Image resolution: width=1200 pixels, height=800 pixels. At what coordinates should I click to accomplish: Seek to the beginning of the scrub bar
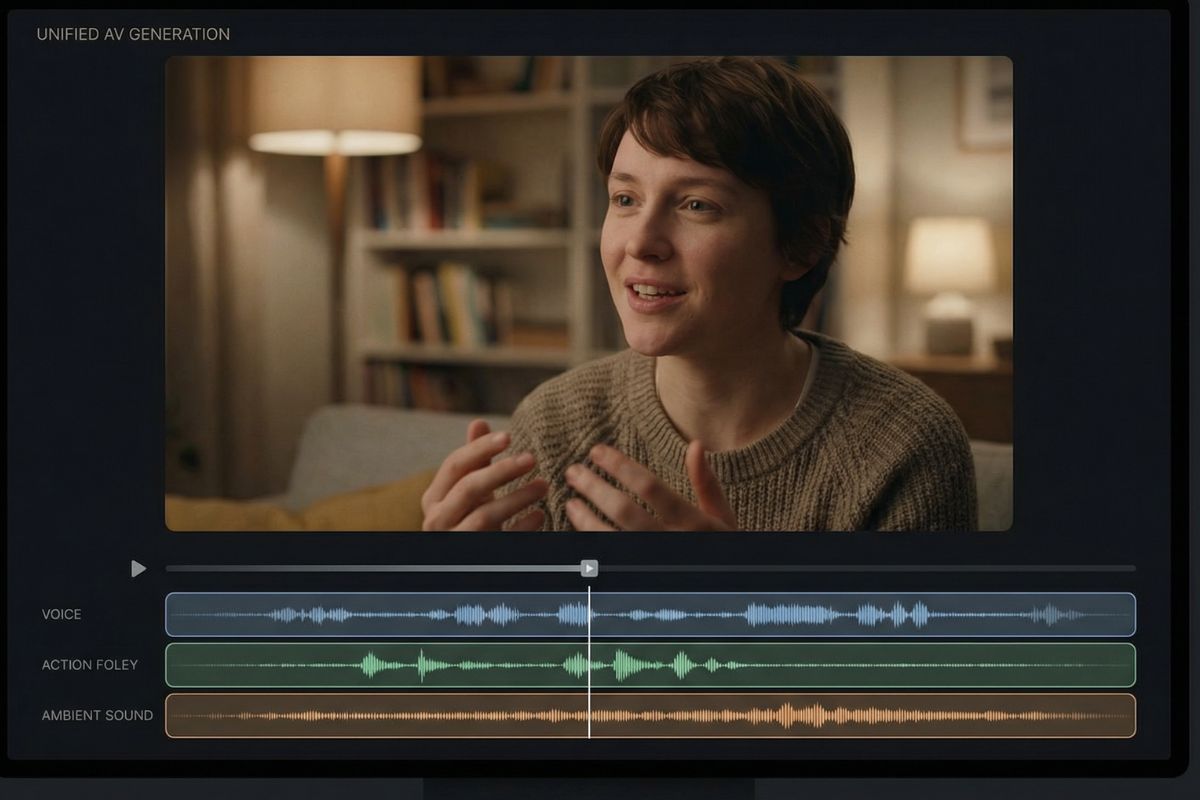pyautogui.click(x=172, y=568)
